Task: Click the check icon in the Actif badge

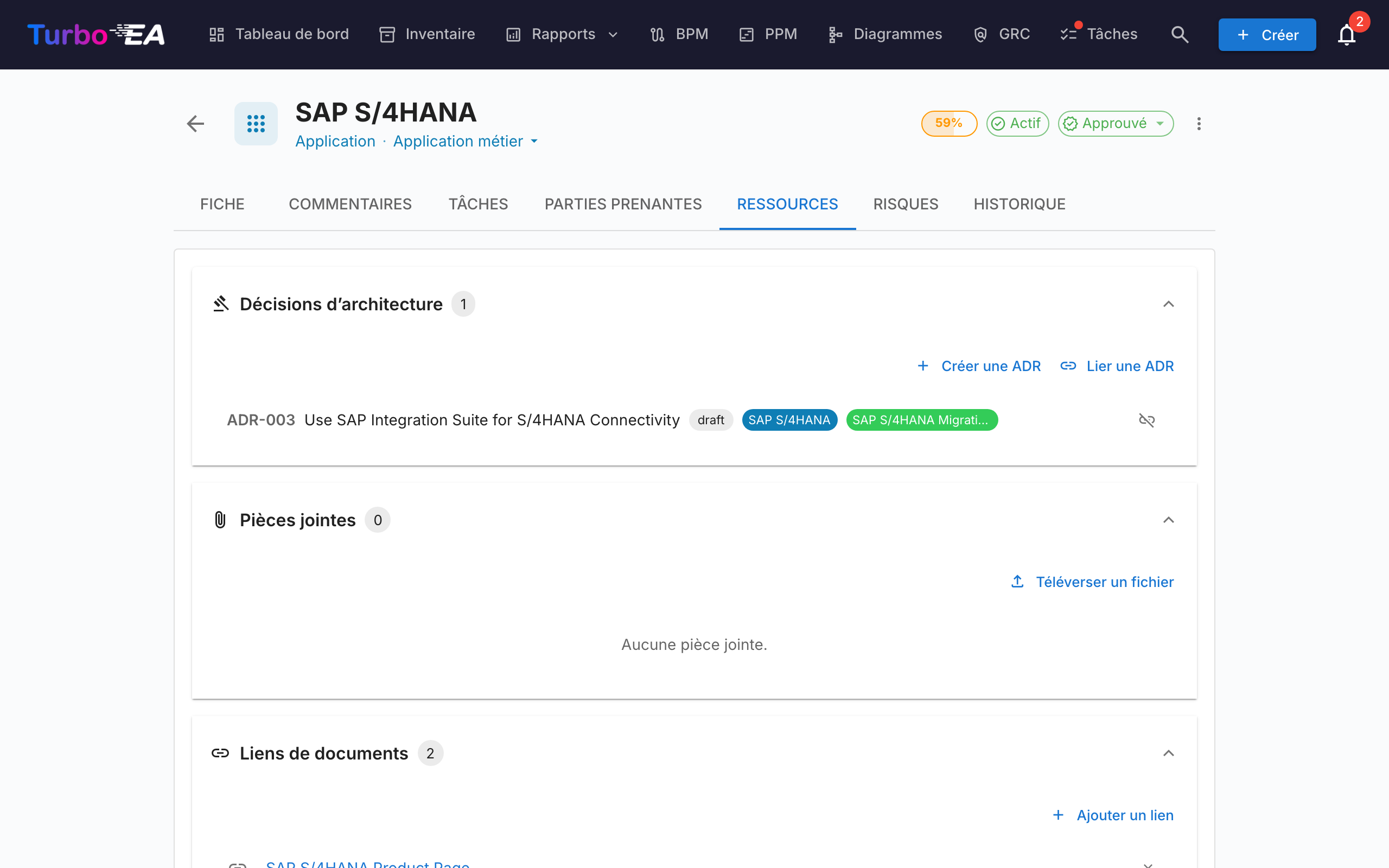Action: pyautogui.click(x=998, y=124)
